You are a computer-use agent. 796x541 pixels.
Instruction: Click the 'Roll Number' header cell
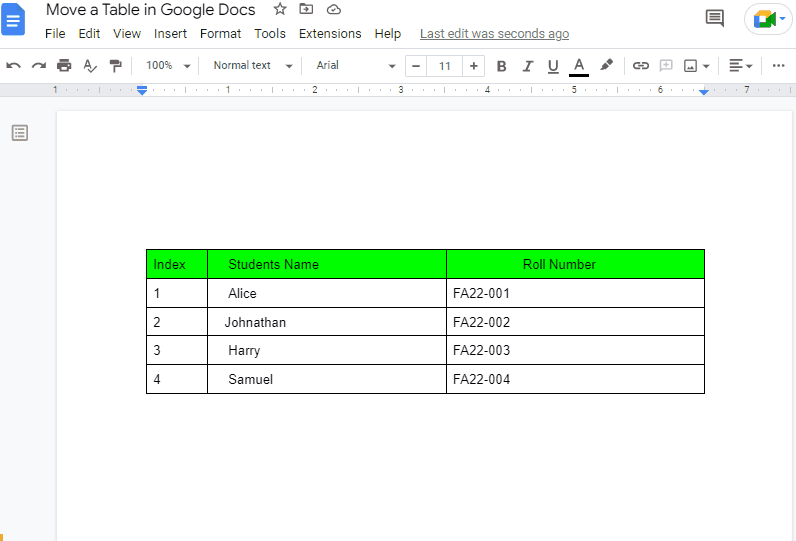(x=575, y=264)
